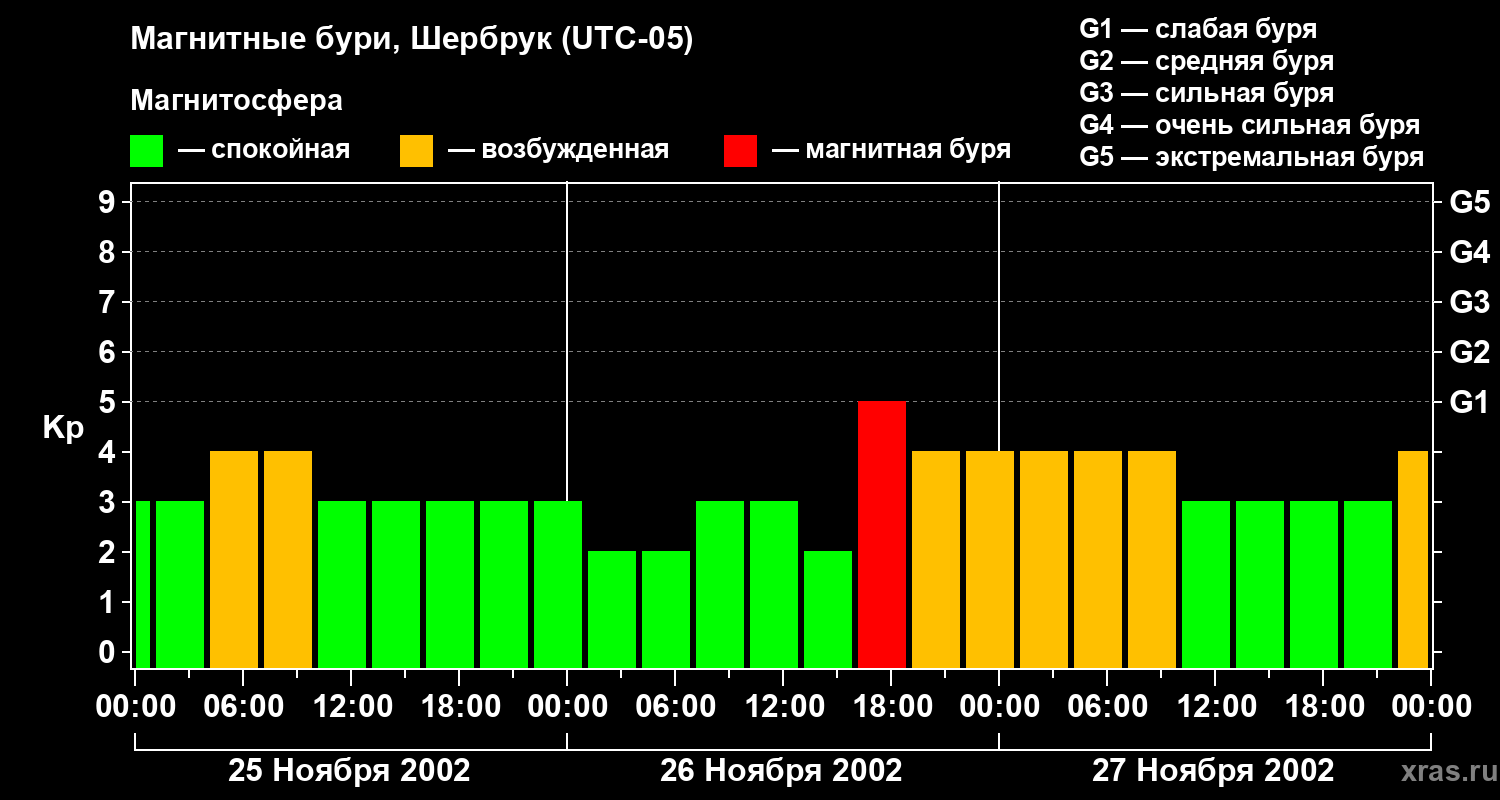The height and width of the screenshot is (800, 1500).
Task: Click the "— возбужденная" legend label
Action: (x=558, y=150)
